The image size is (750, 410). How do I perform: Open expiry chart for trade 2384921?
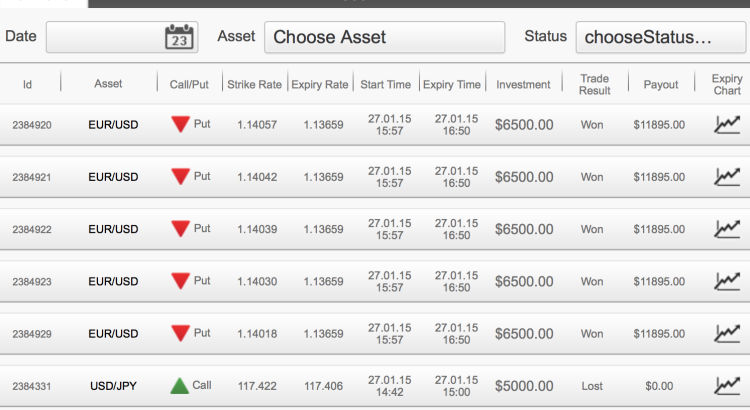coord(727,177)
